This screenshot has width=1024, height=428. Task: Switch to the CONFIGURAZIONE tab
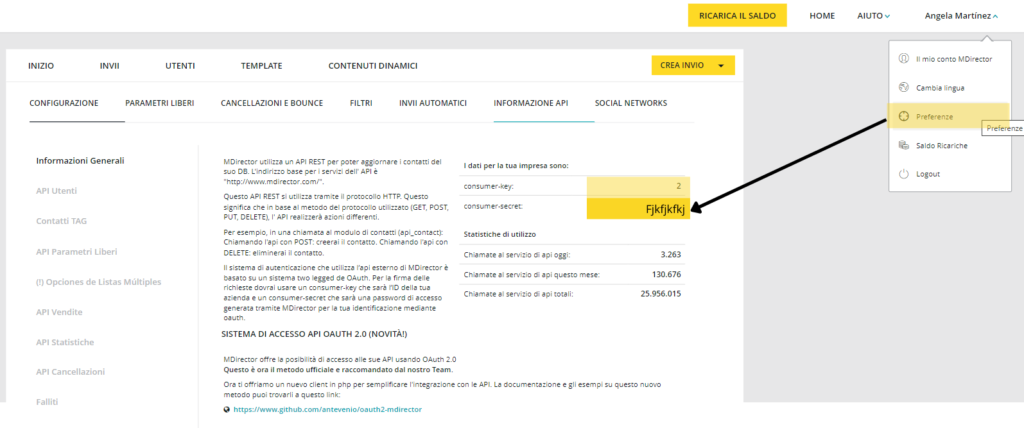tap(64, 103)
